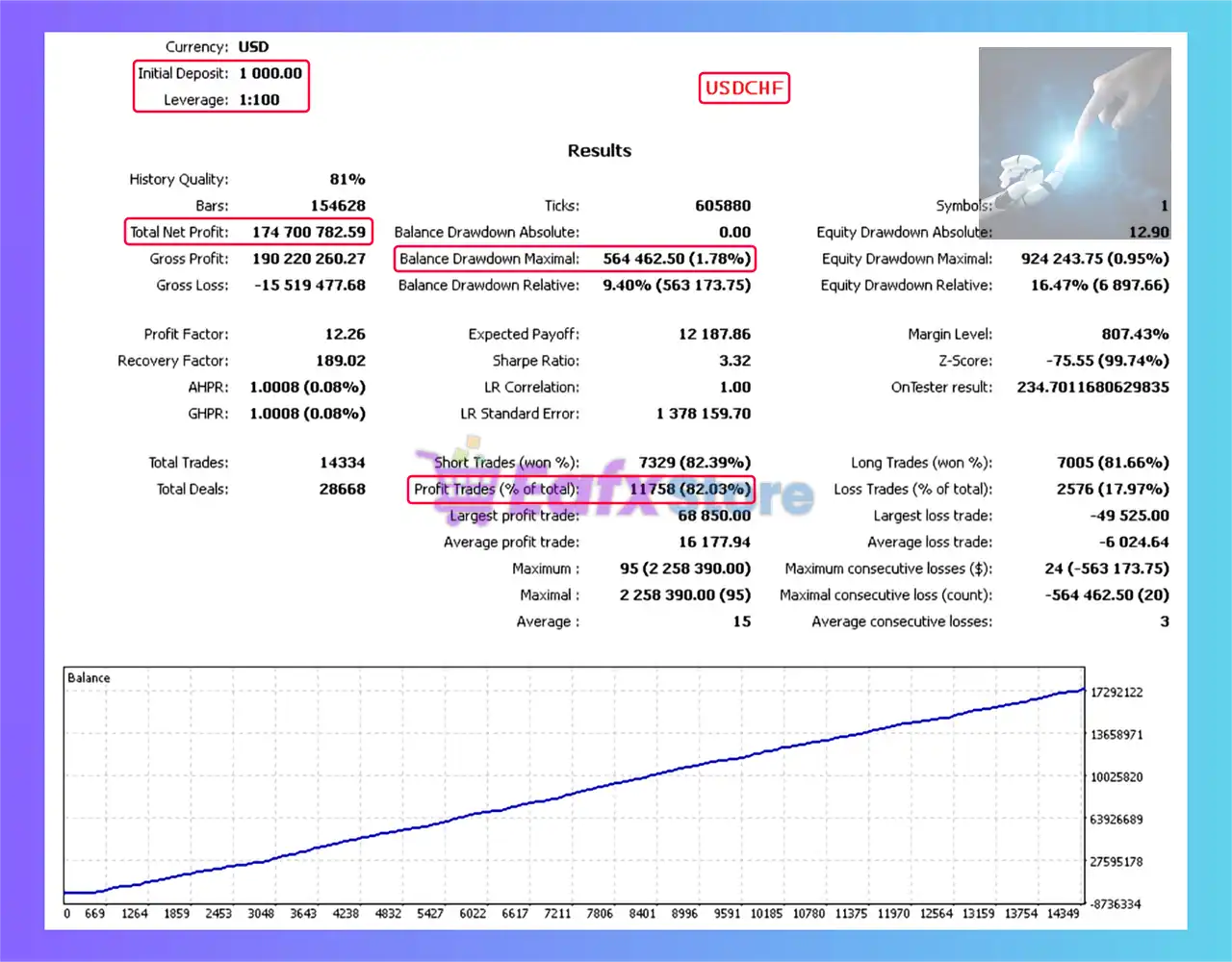Click the Average value 15

741,621
